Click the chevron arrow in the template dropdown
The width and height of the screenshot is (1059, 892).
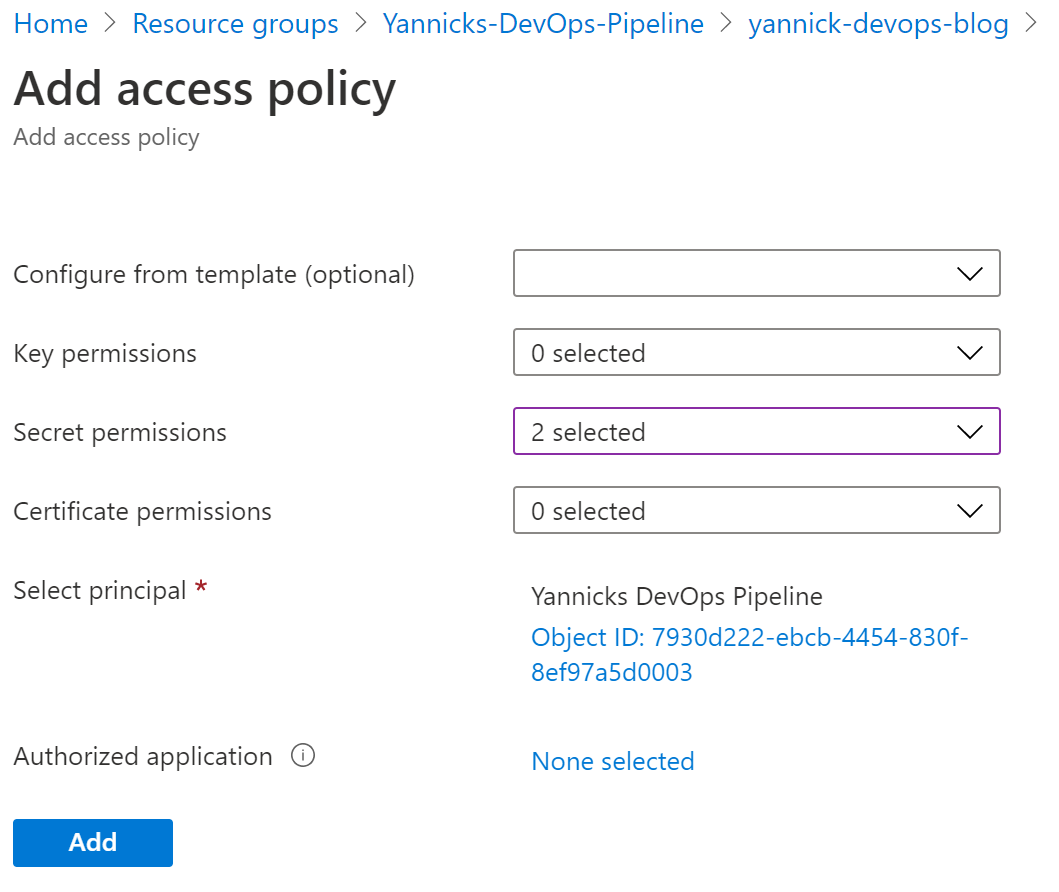pos(969,274)
